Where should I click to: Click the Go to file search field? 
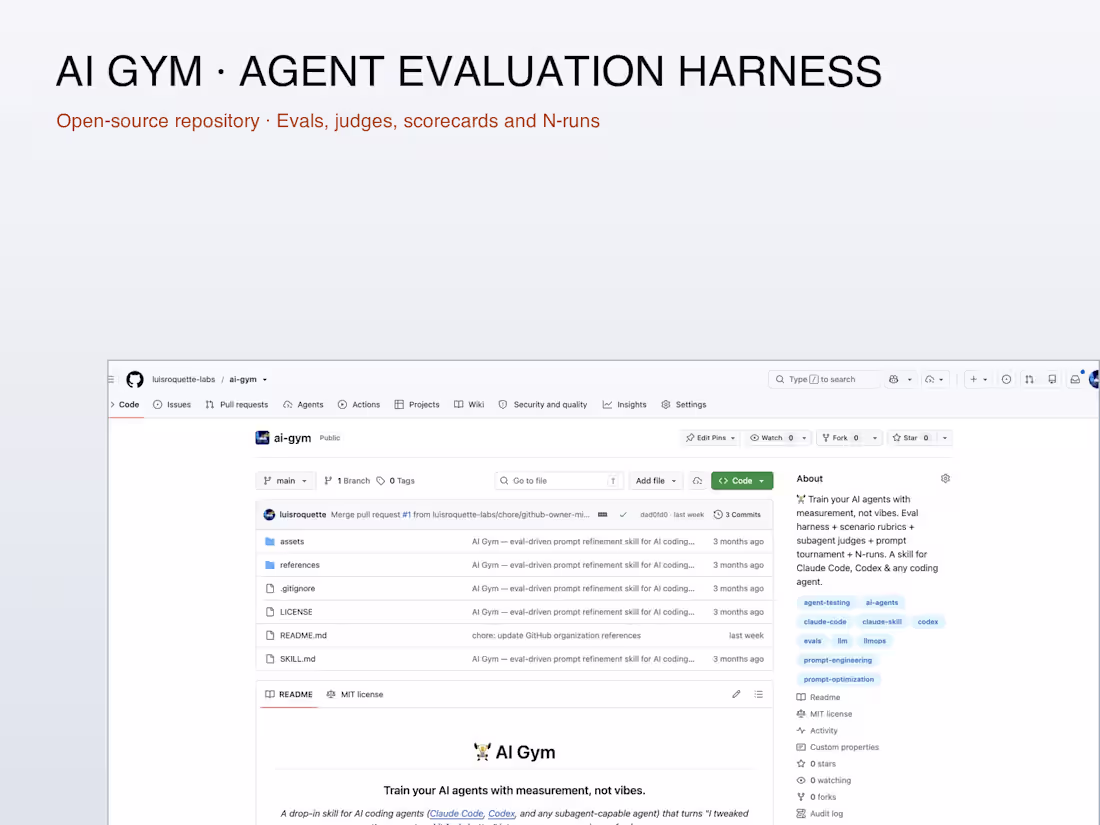tap(558, 481)
